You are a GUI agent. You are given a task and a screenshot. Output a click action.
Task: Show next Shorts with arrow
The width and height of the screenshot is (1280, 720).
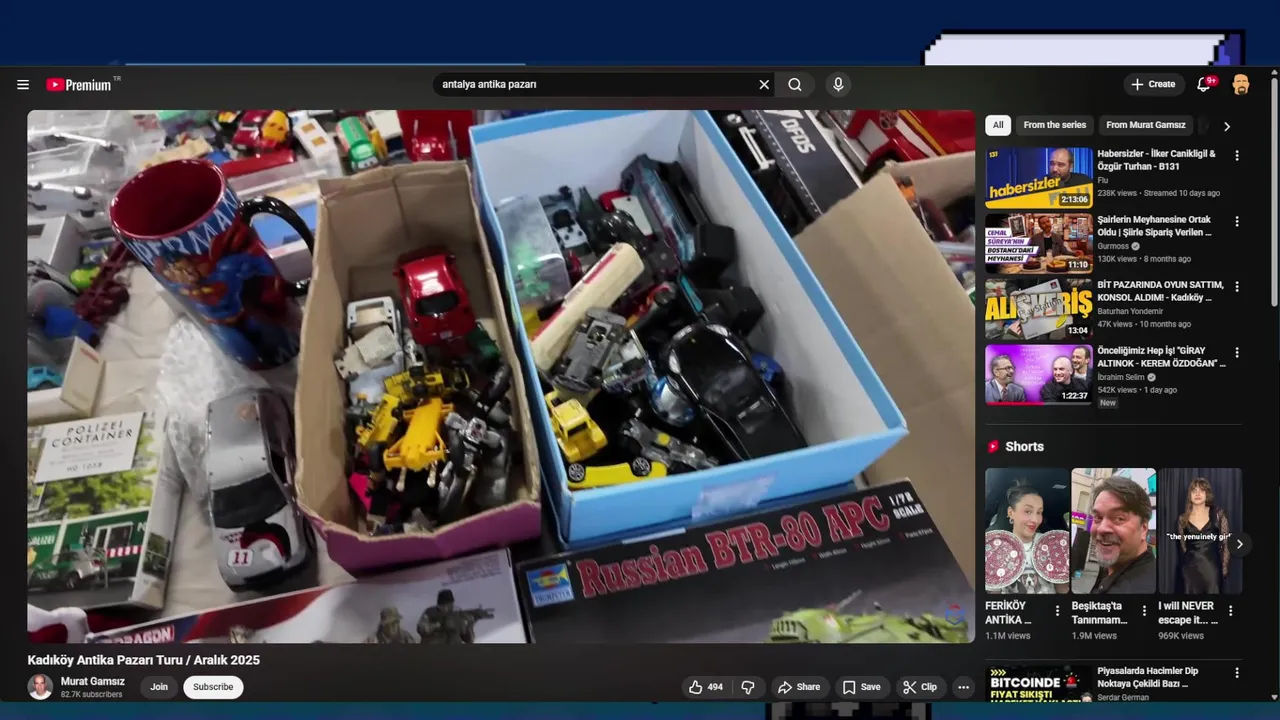pyautogui.click(x=1239, y=544)
